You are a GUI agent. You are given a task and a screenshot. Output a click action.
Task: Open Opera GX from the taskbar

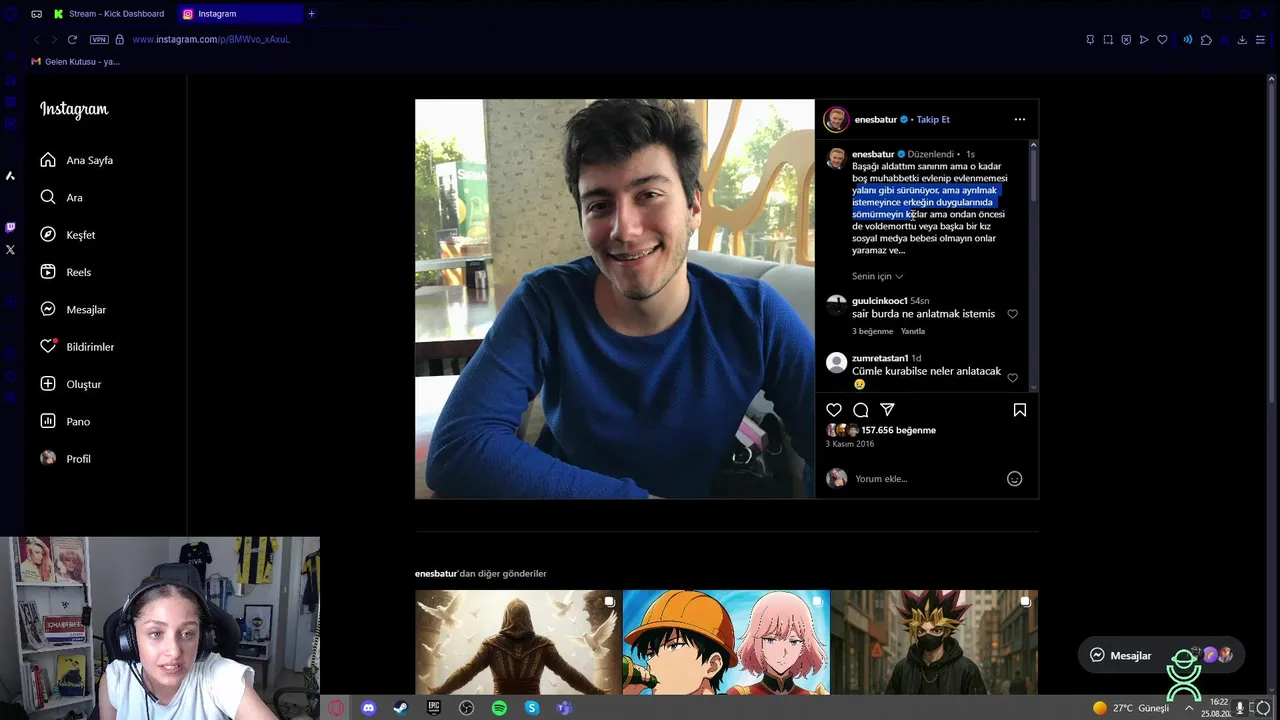pyautogui.click(x=336, y=708)
